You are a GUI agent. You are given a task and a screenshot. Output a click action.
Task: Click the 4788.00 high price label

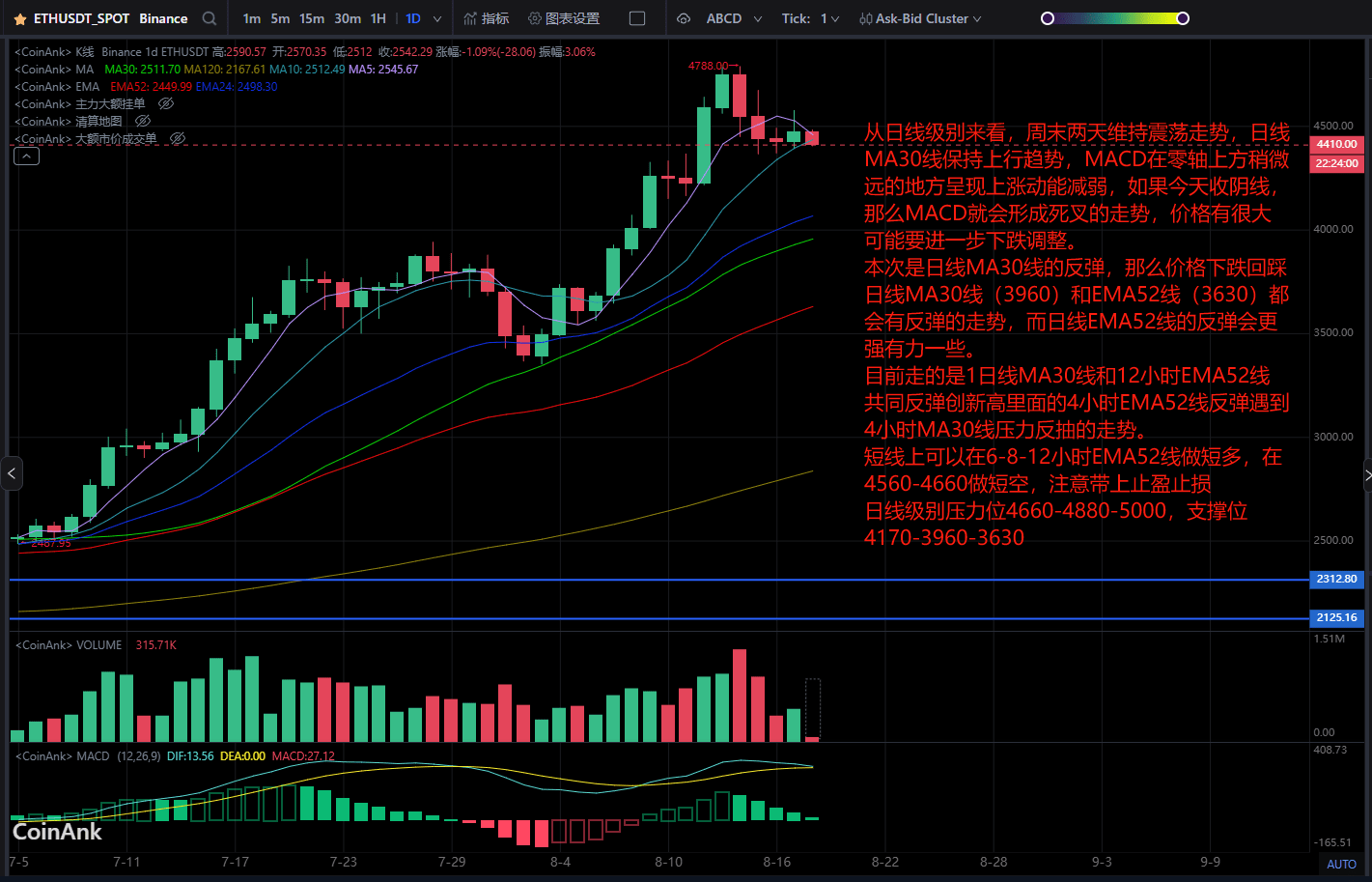(x=708, y=66)
